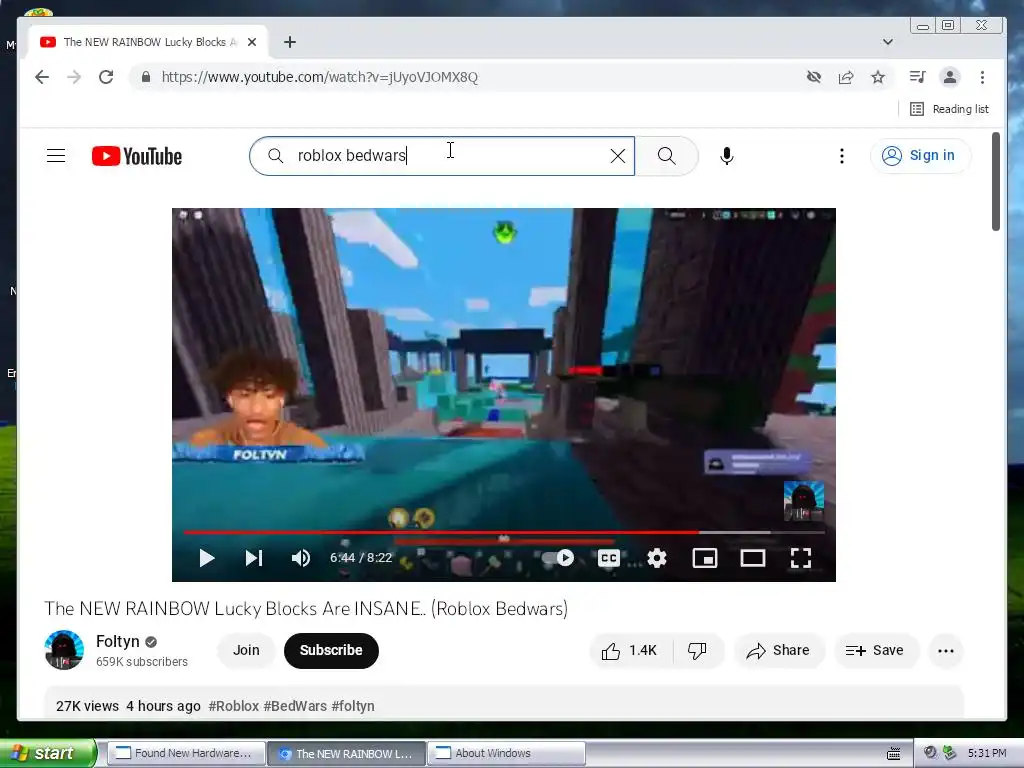Switch to Found New Hardware taskbar item
Viewport: 1024px width, 768px height.
tap(185, 753)
